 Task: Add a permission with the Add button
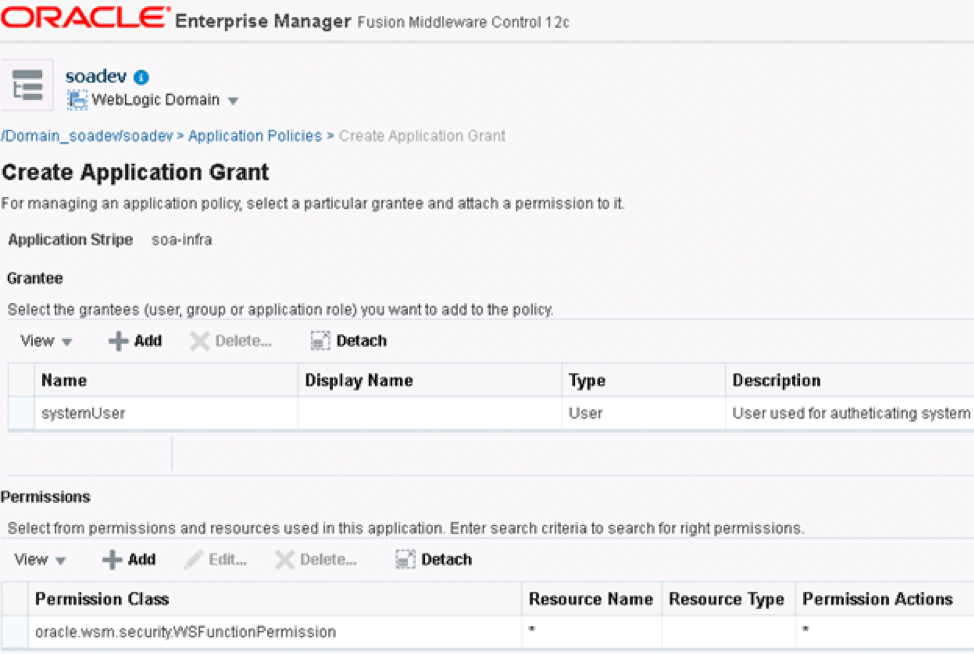tap(129, 560)
